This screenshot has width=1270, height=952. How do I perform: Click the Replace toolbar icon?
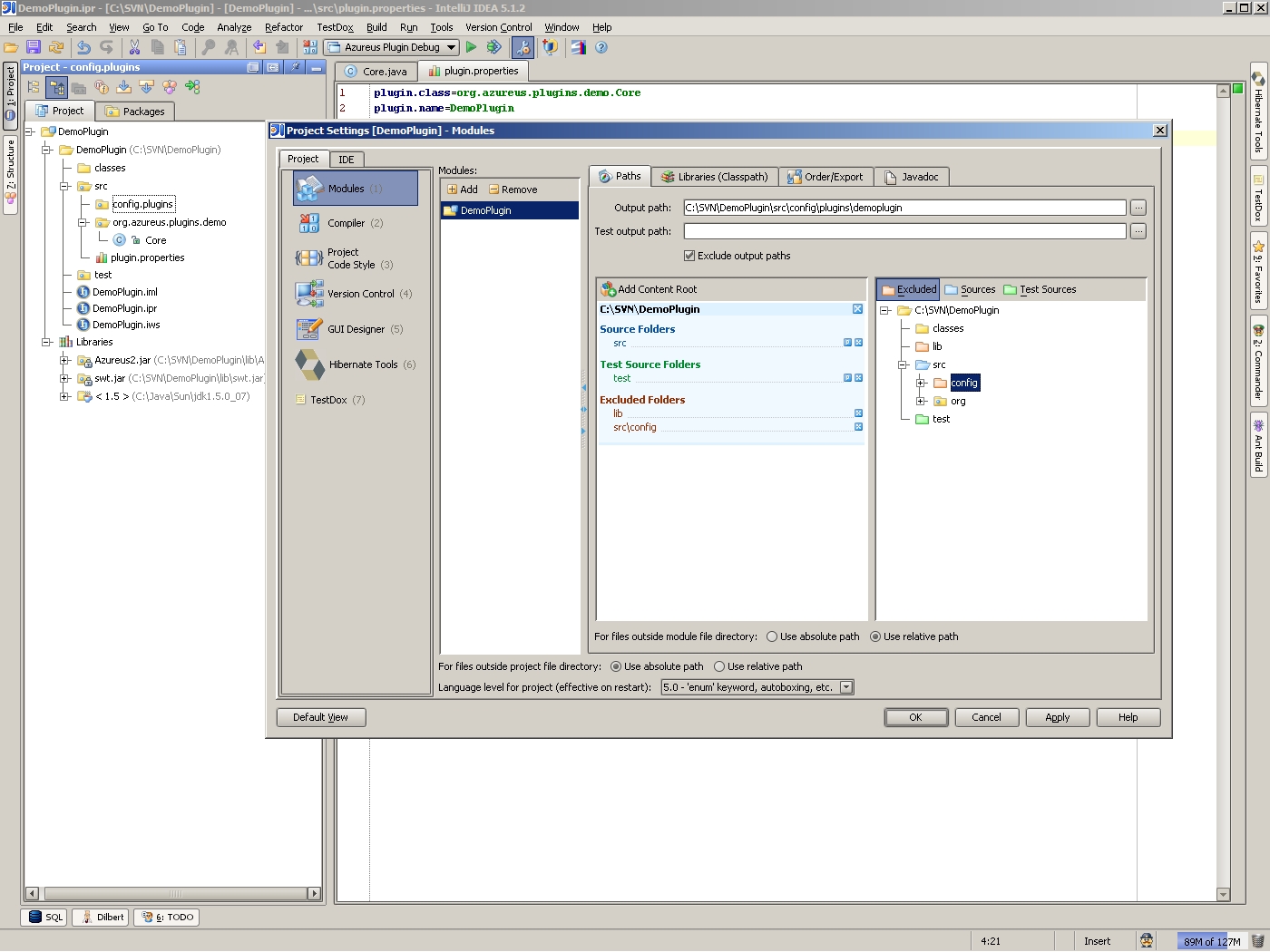click(x=231, y=47)
